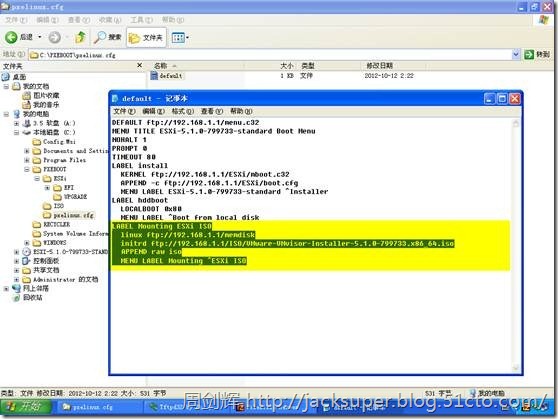Open the 开始 Start button
This screenshot has width=558, height=419.
point(26,406)
